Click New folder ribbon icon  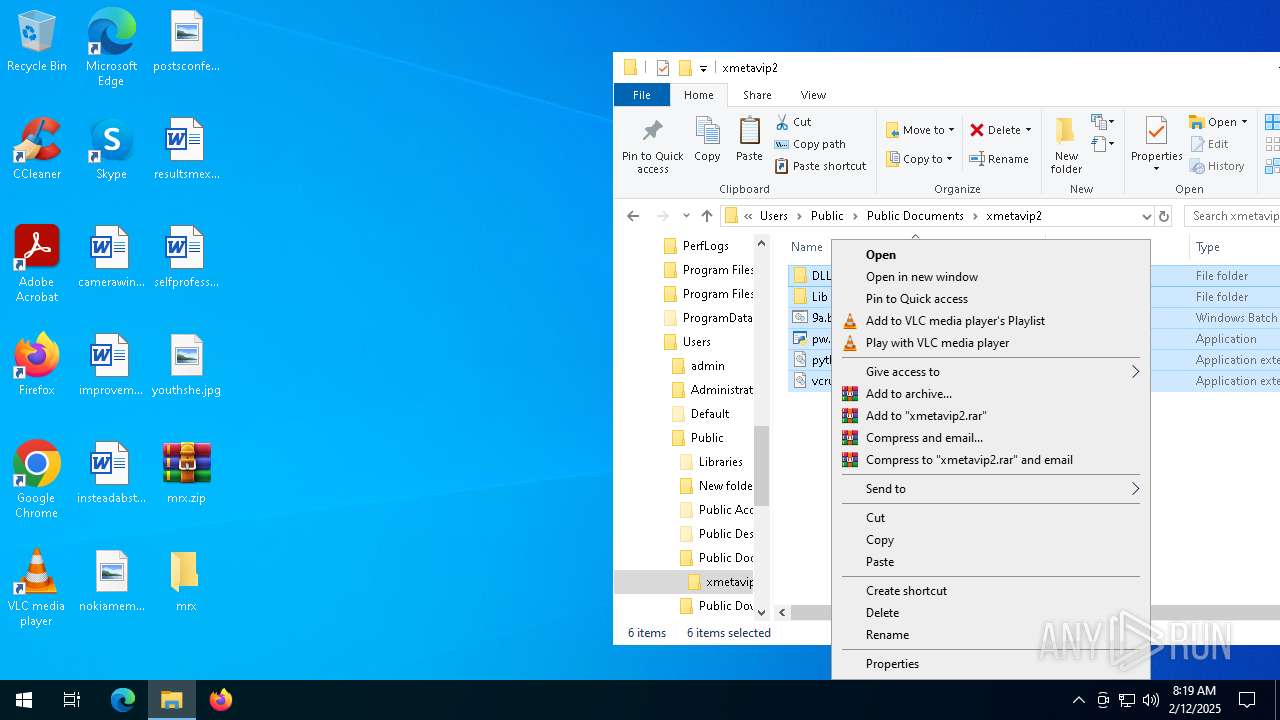tap(1066, 146)
